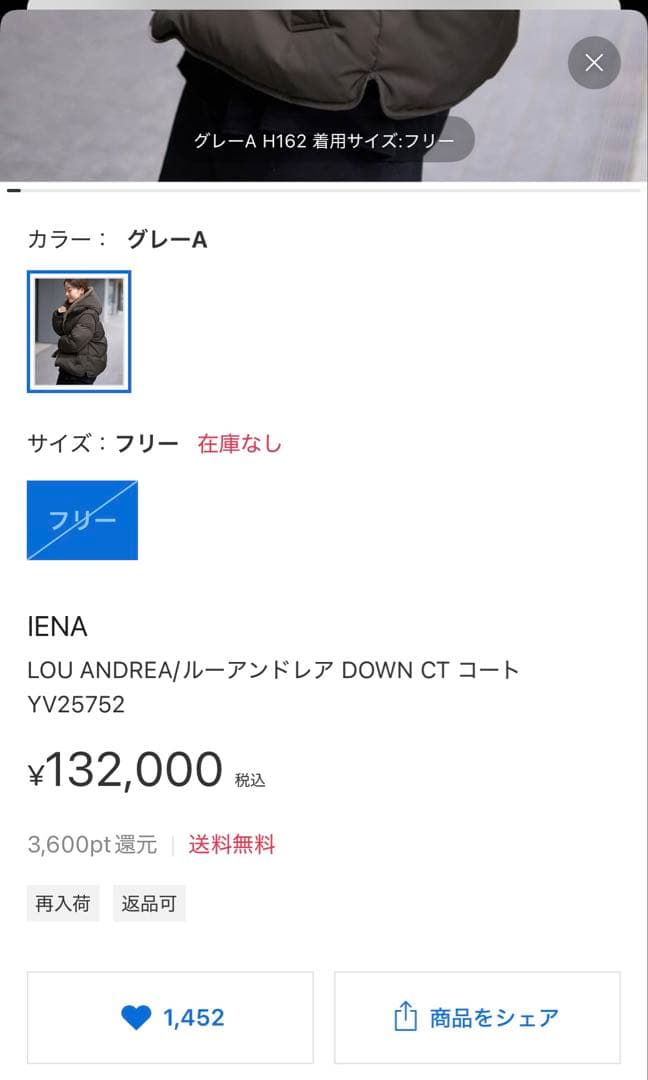Tap the 返品可 returns tag
This screenshot has width=648, height=1080.
click(150, 903)
